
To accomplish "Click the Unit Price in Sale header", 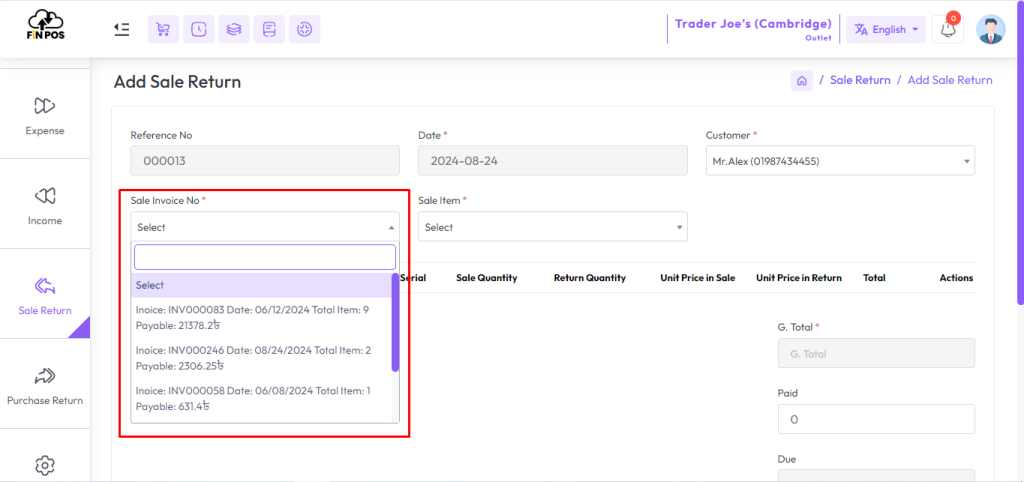I will (x=697, y=278).
